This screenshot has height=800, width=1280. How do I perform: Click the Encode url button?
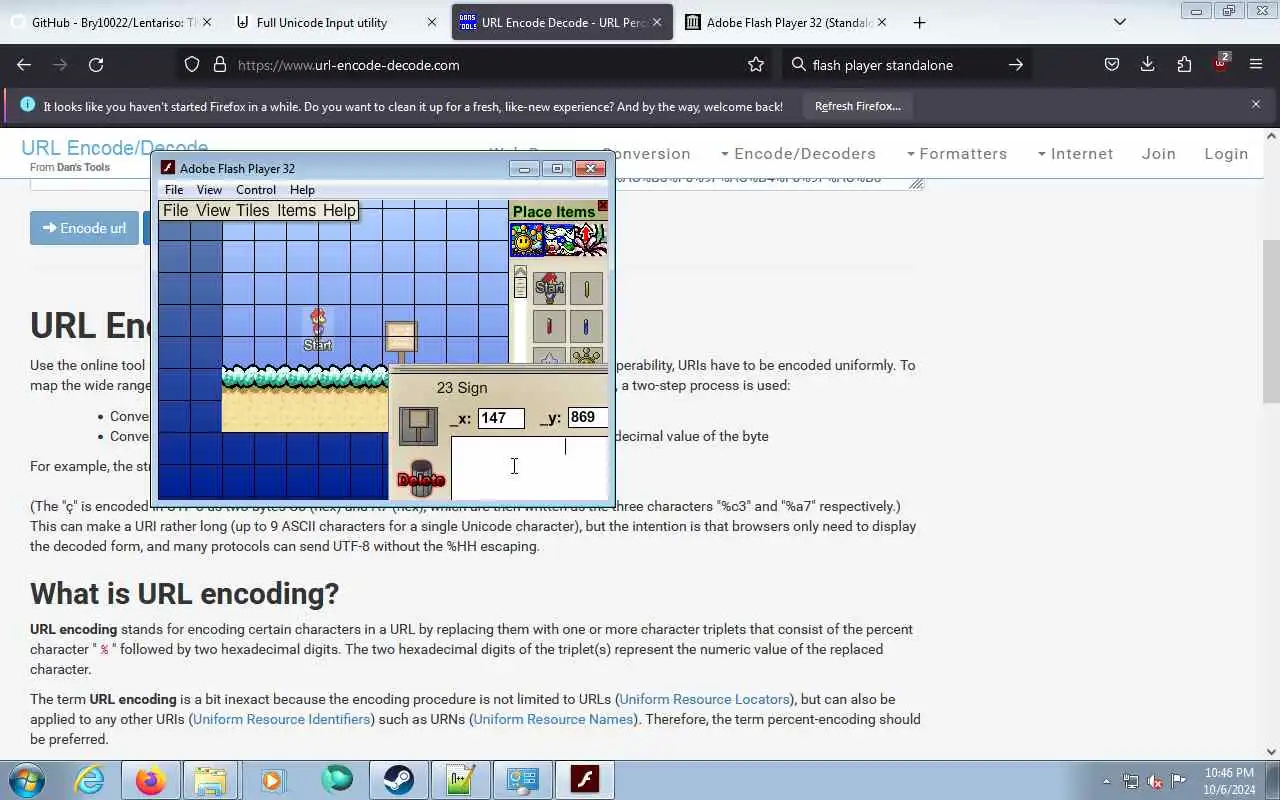click(84, 228)
